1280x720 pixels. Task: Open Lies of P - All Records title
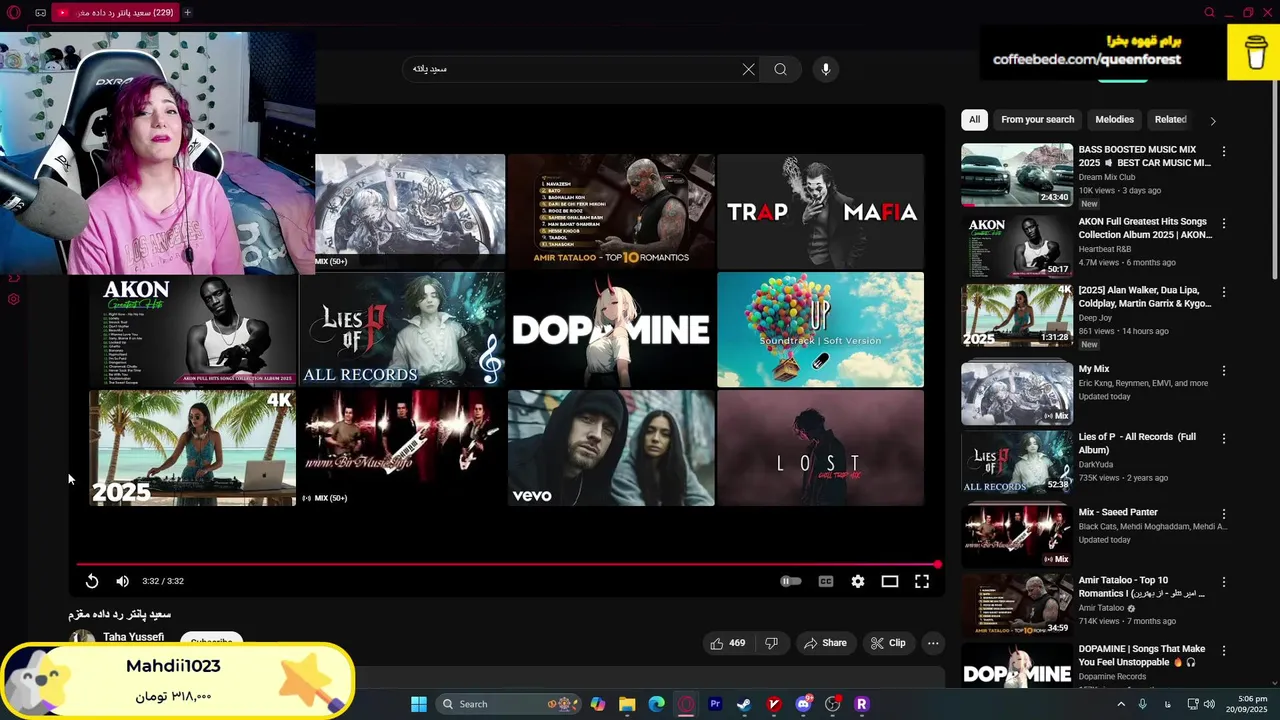[x=1137, y=443]
